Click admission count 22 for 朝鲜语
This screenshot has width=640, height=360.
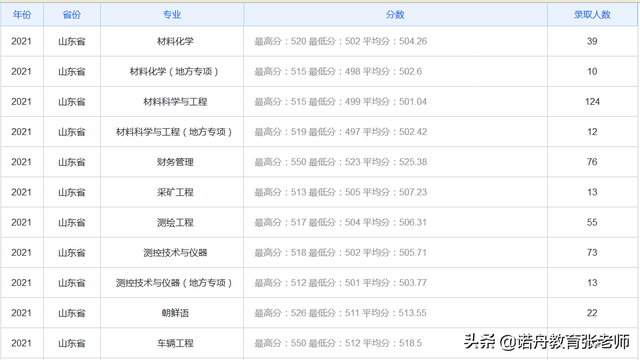(592, 313)
